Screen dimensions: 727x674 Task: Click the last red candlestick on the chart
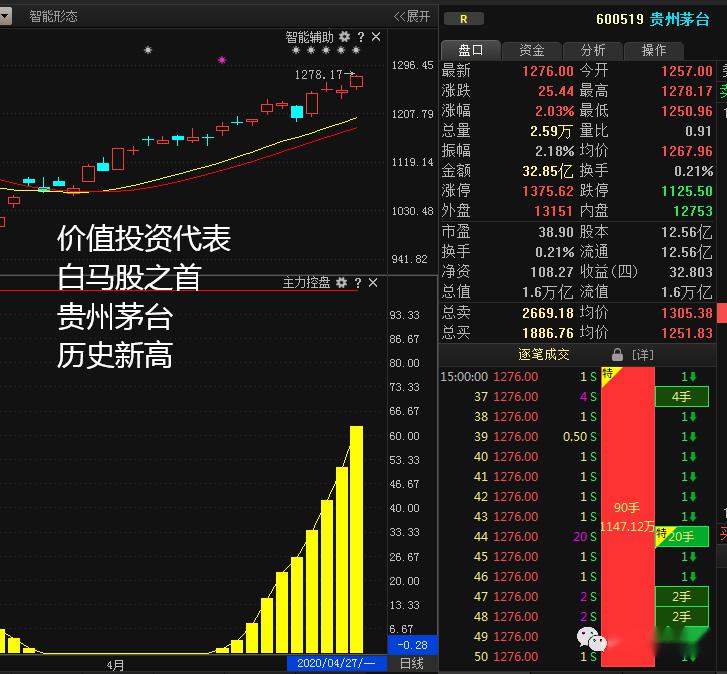coord(357,81)
